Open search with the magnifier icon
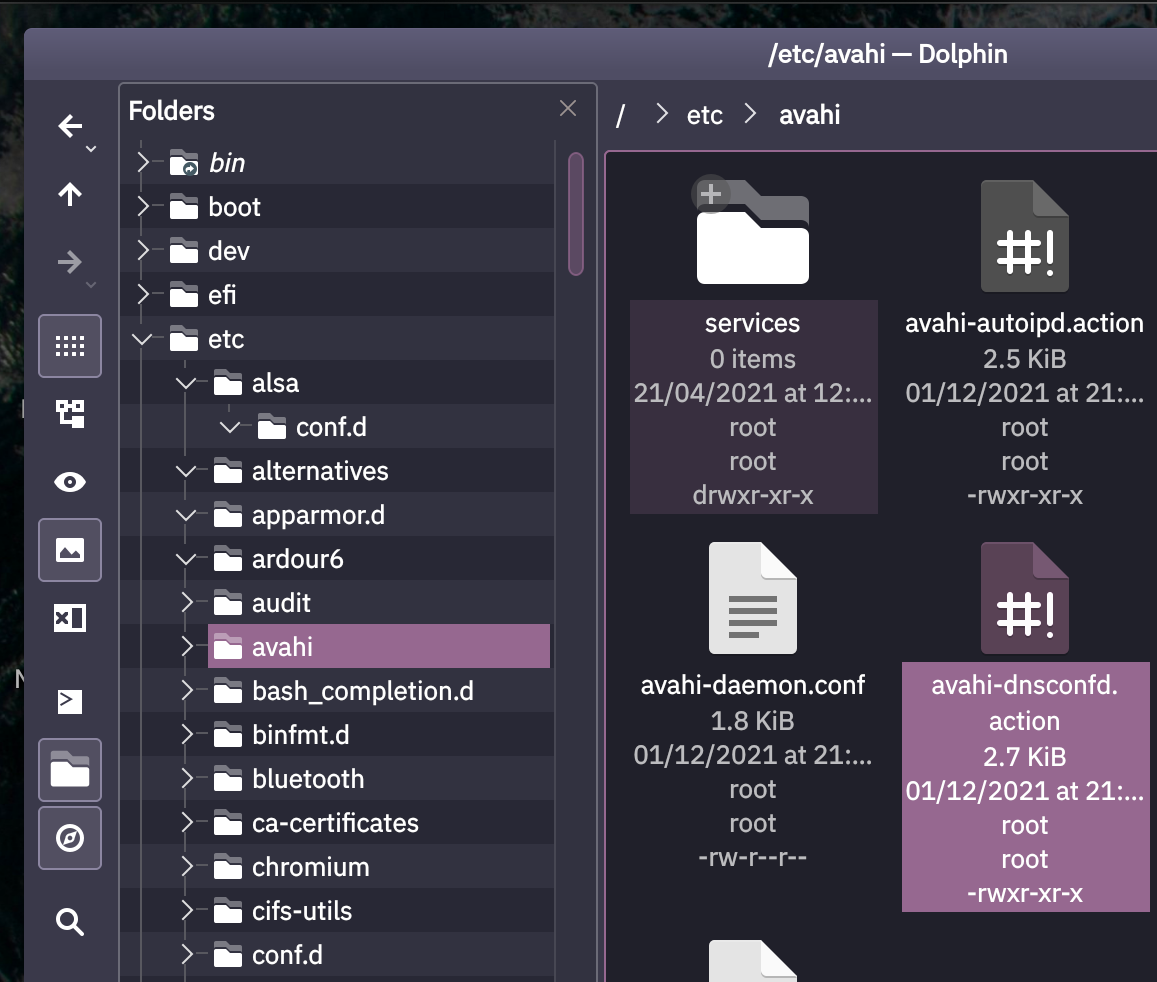This screenshot has width=1157, height=982. (70, 922)
